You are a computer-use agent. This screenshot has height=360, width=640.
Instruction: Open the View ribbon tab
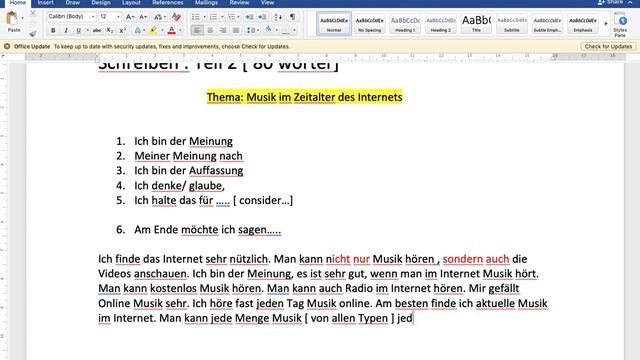(267, 2)
